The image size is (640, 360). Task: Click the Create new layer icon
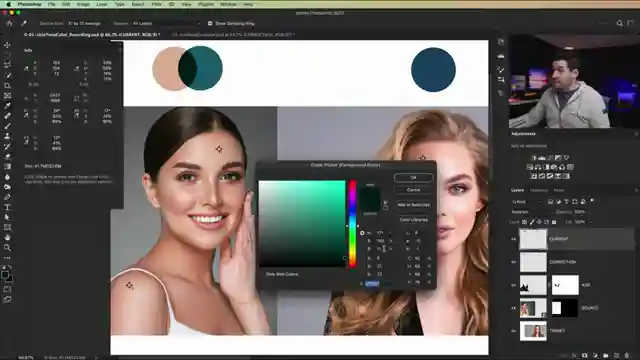pyautogui.click(x=616, y=356)
